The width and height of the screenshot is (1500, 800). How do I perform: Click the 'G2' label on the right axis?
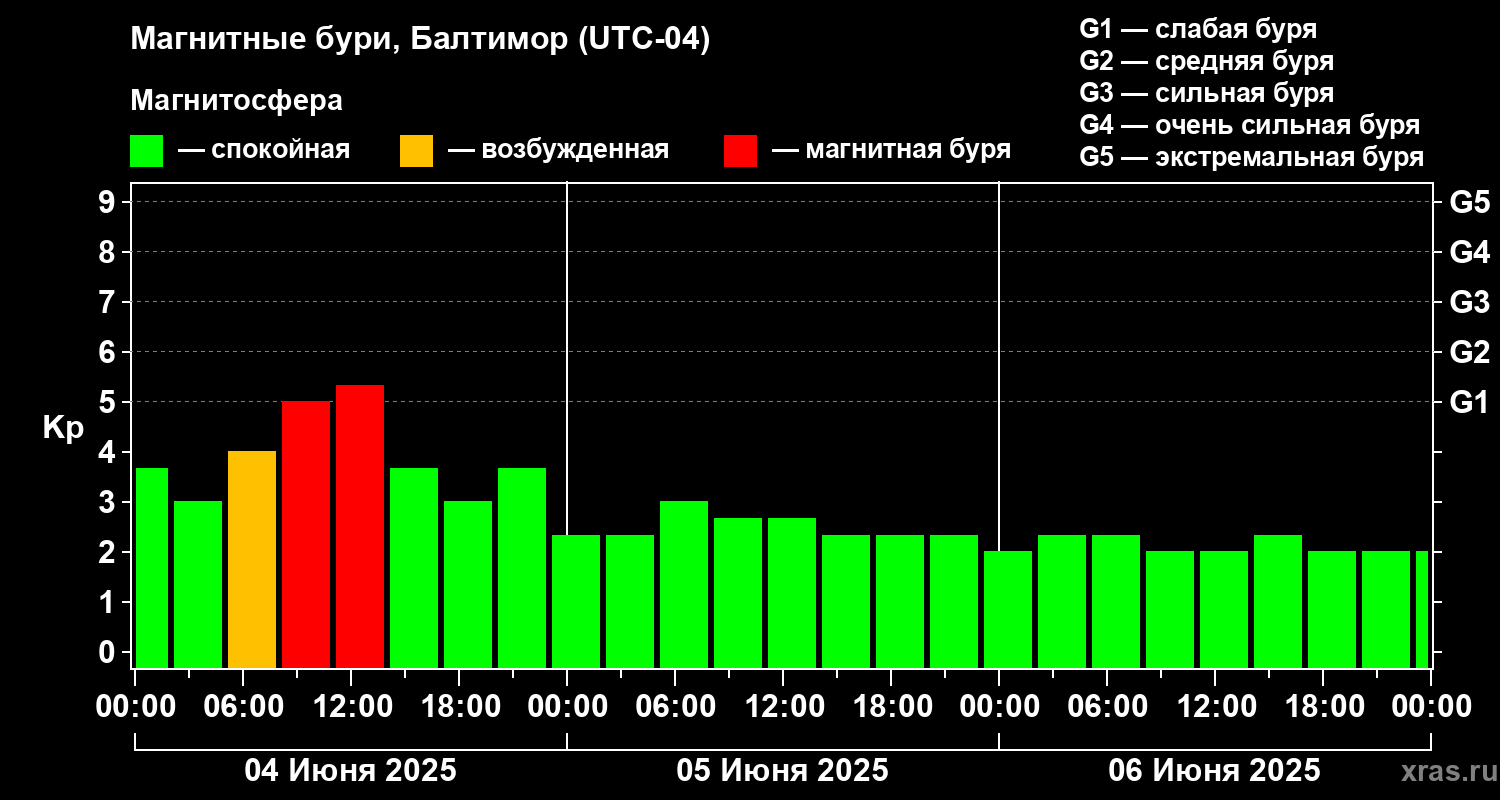tap(1469, 352)
